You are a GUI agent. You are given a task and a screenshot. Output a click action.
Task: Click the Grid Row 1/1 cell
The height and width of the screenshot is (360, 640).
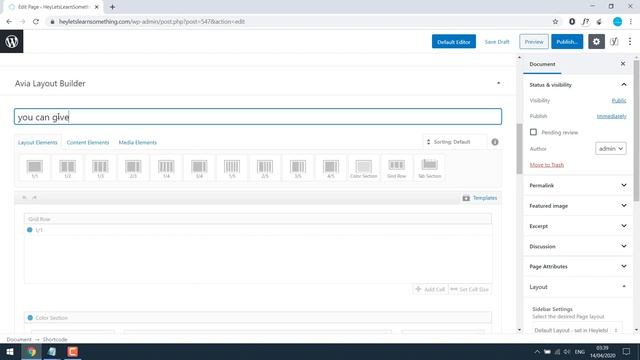point(258,253)
